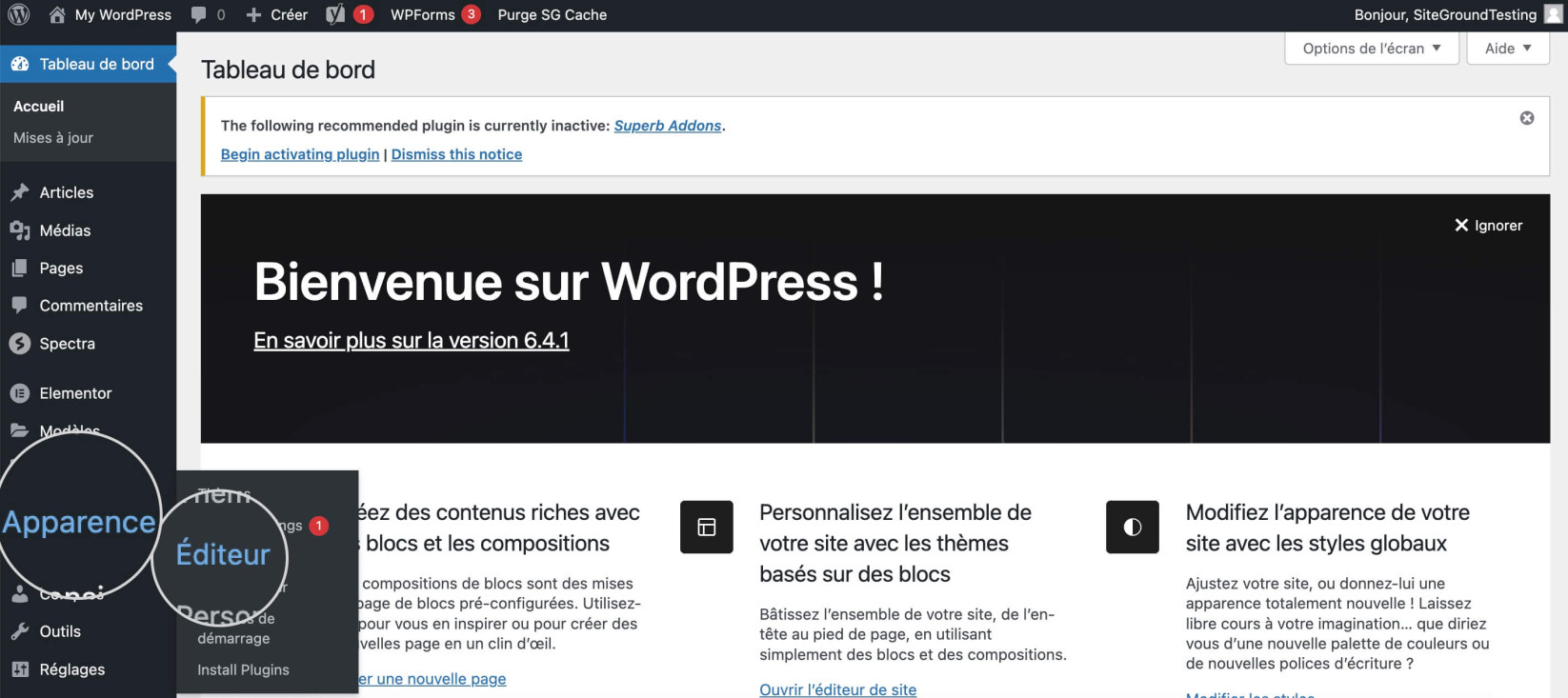
Task: Click the WordPress logo in admin bar
Action: click(19, 15)
